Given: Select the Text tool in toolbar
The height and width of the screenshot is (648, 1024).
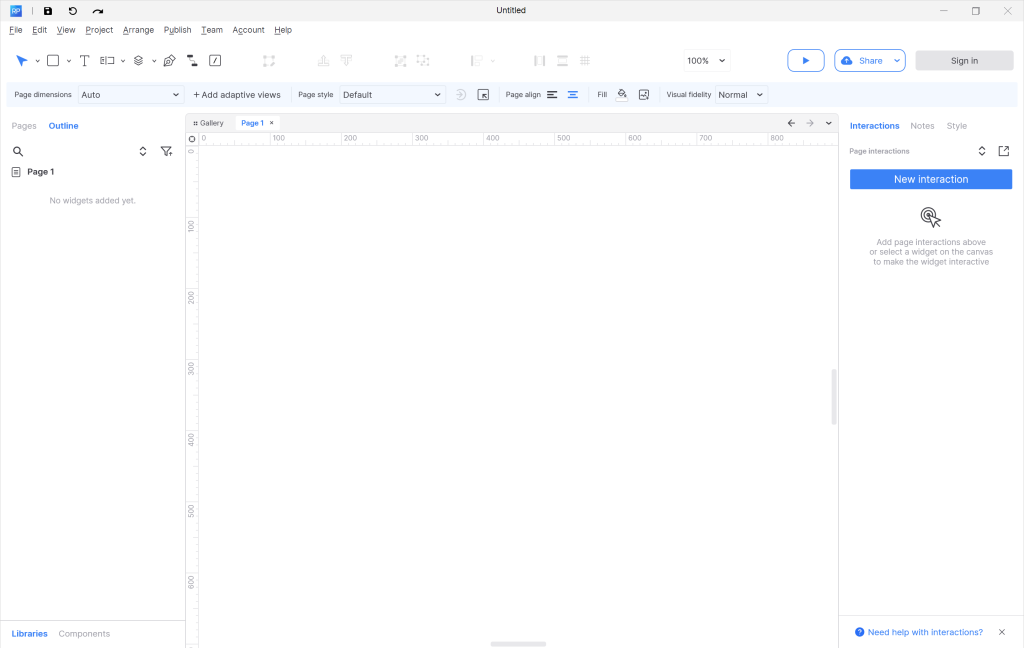Looking at the screenshot, I should point(84,61).
